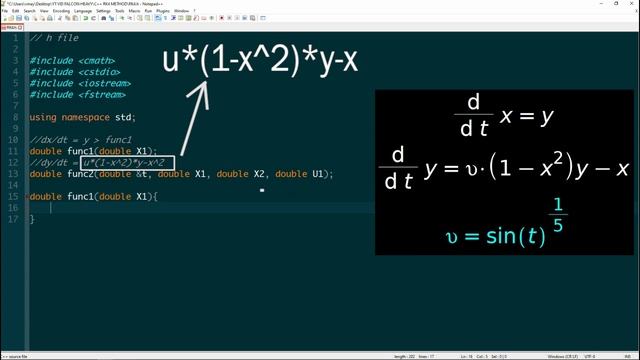Collapse the func1 fold marker on line 15
This screenshot has width=640, height=360.
[27, 197]
